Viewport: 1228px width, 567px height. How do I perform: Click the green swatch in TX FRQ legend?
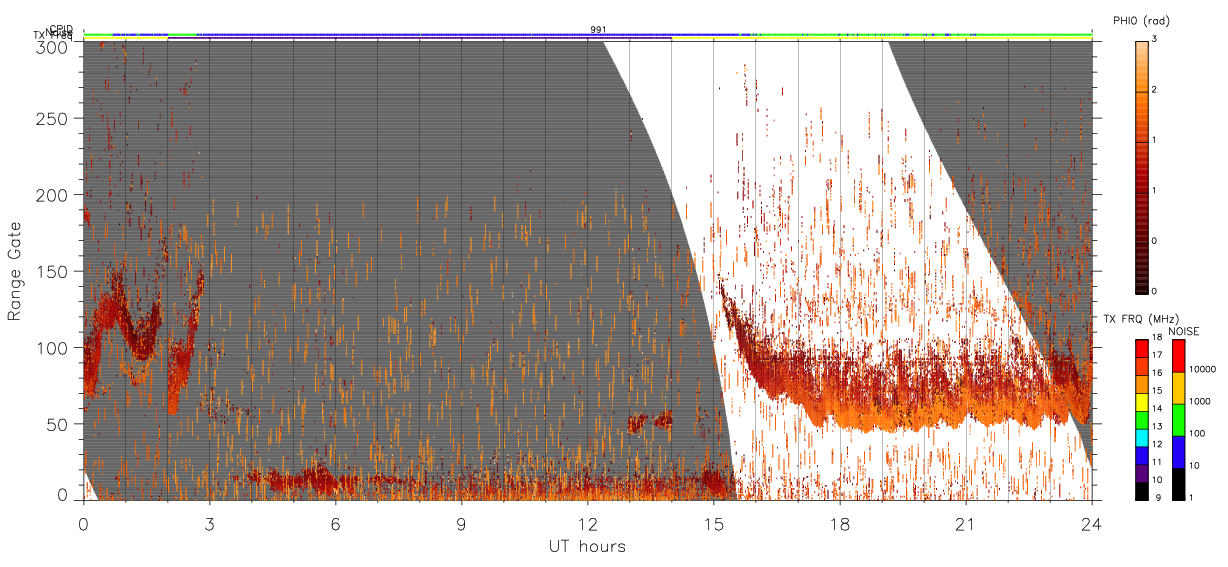pyautogui.click(x=1141, y=419)
